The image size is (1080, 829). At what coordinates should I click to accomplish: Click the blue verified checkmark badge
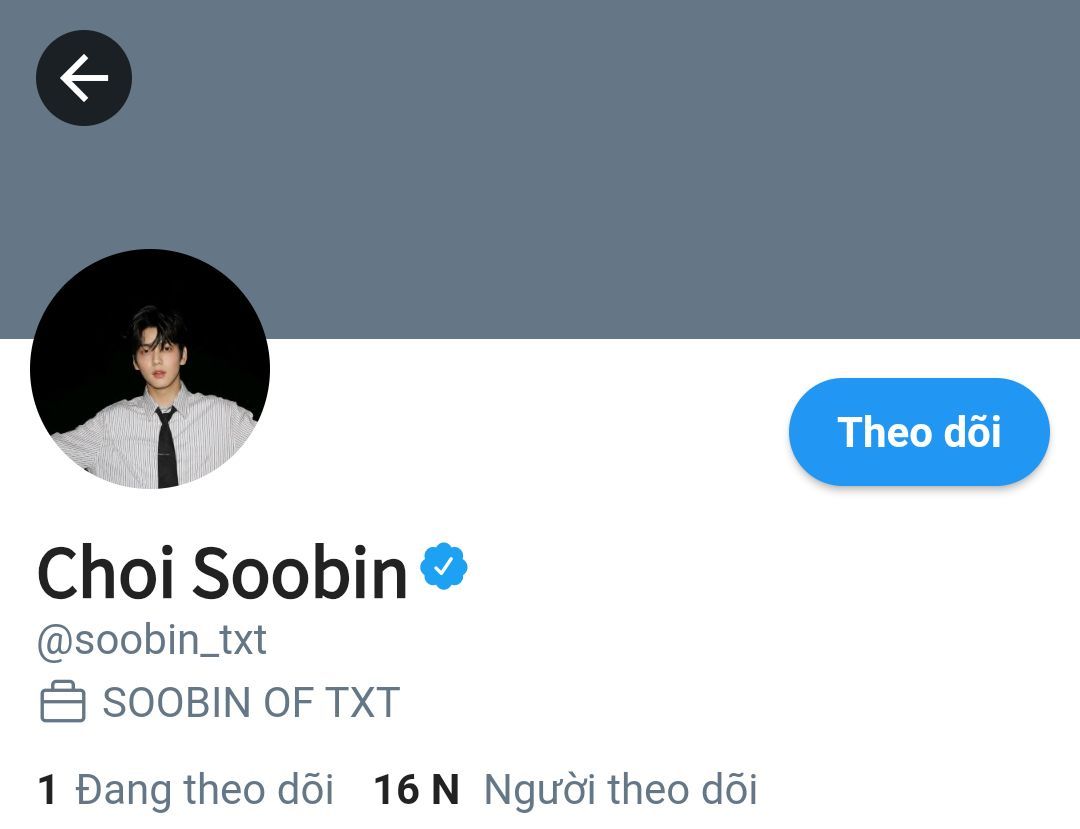pos(443,567)
